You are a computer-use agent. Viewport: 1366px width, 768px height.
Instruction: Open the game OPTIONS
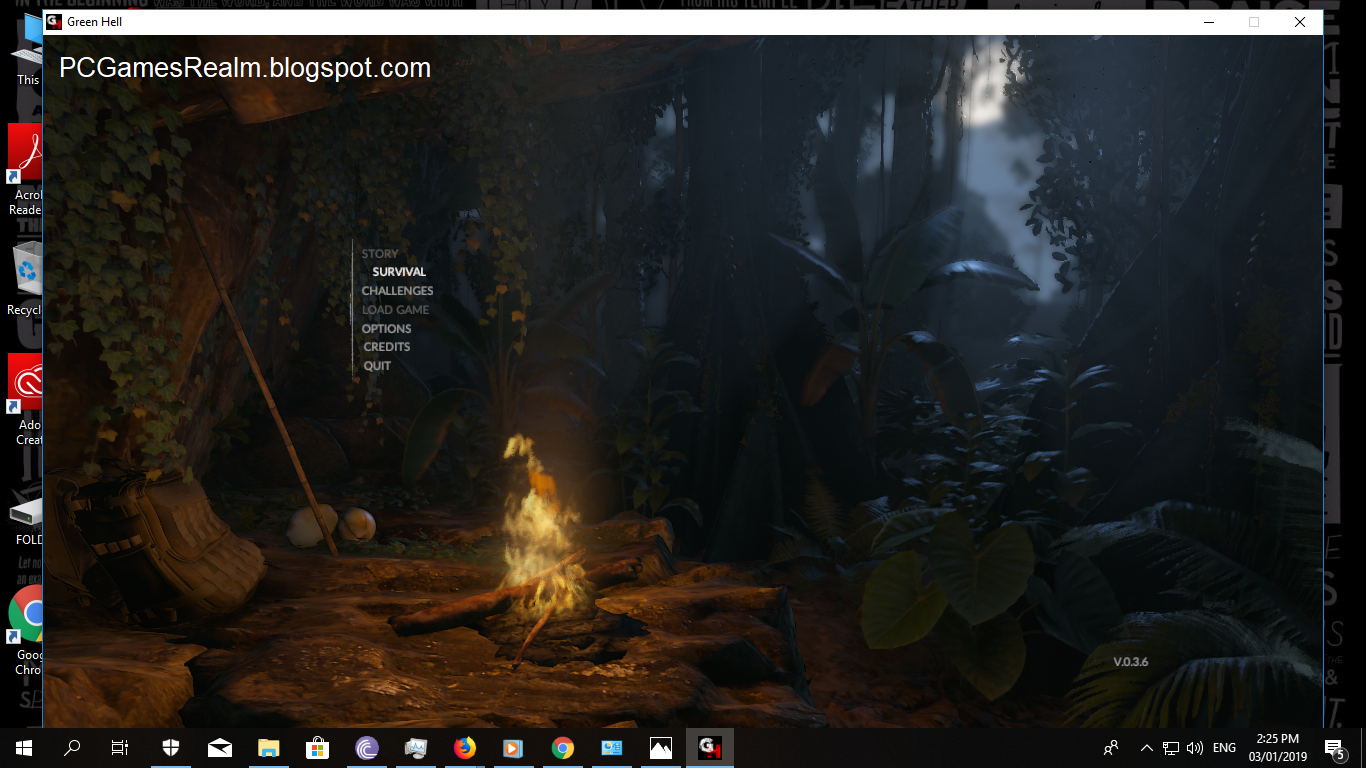[x=386, y=329]
